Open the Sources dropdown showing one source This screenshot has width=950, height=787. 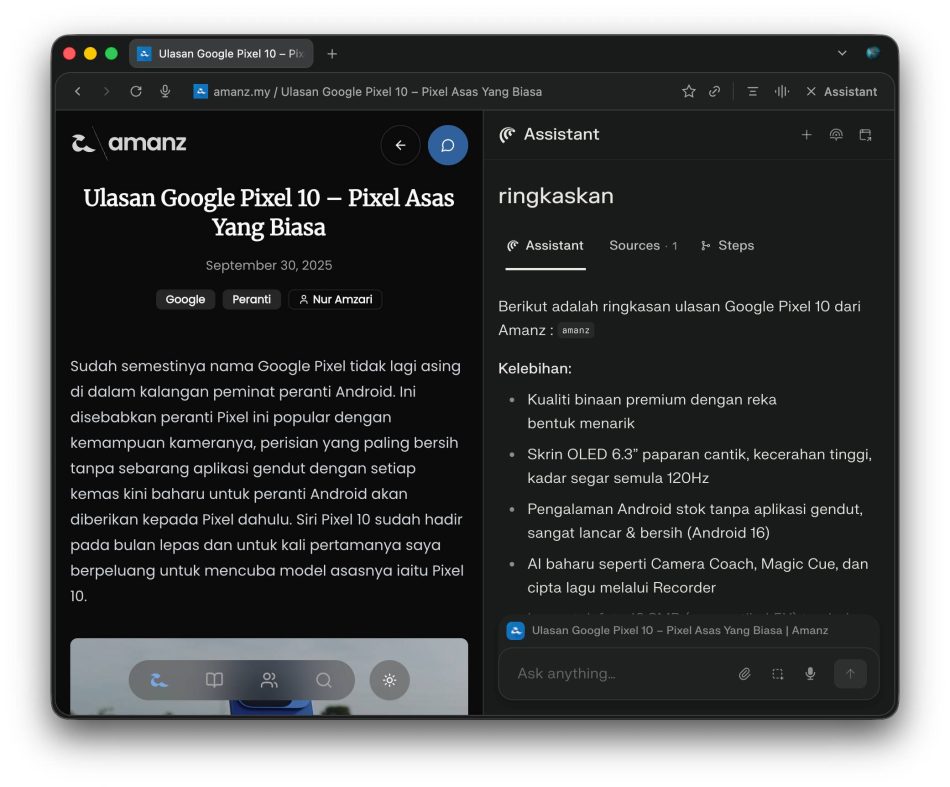[643, 245]
